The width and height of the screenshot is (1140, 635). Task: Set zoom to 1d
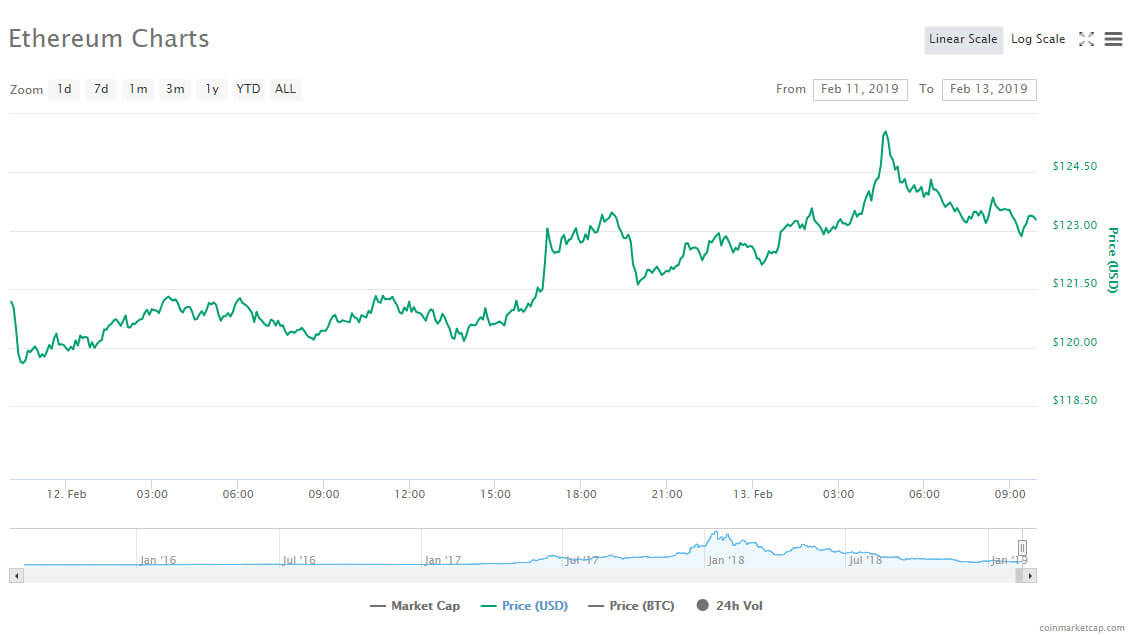64,89
